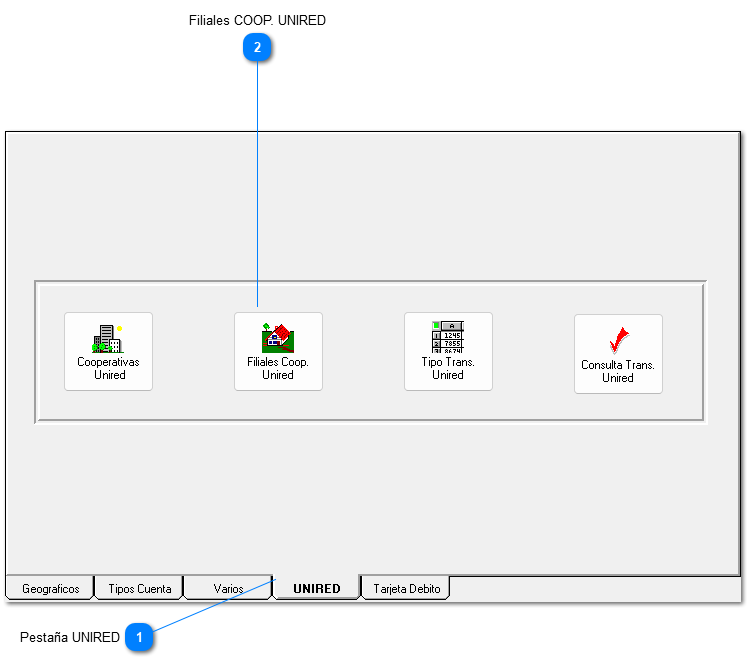Click the Cooperativas Unired building icon
This screenshot has width=750, height=662.
point(107,338)
